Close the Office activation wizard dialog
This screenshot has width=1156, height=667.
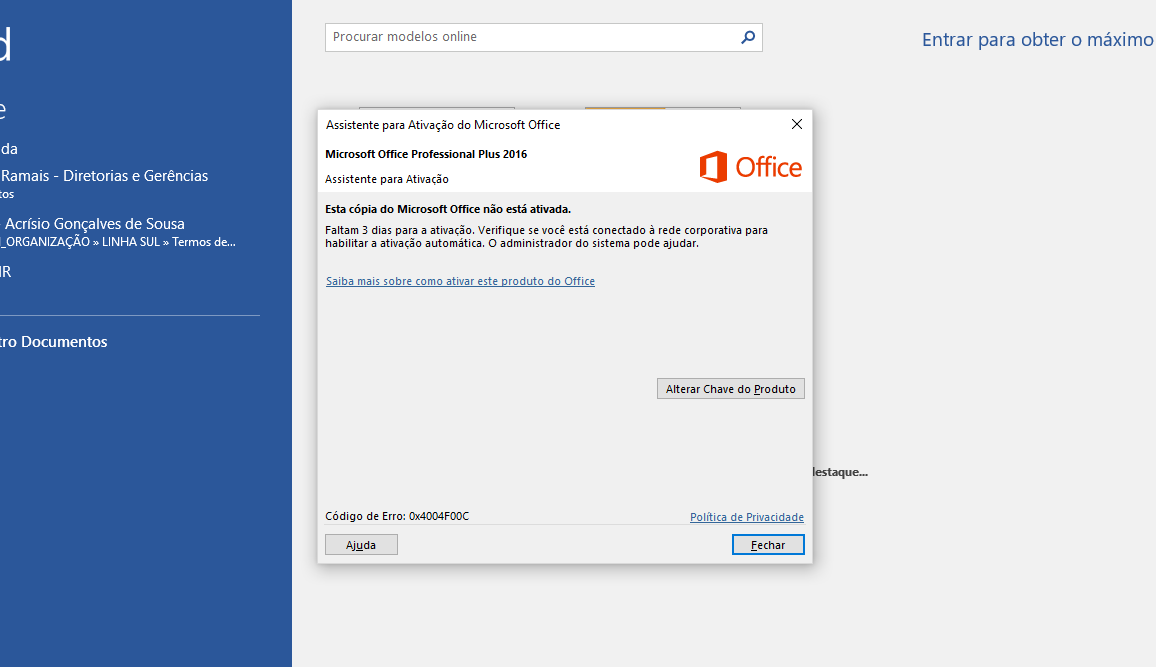point(797,124)
